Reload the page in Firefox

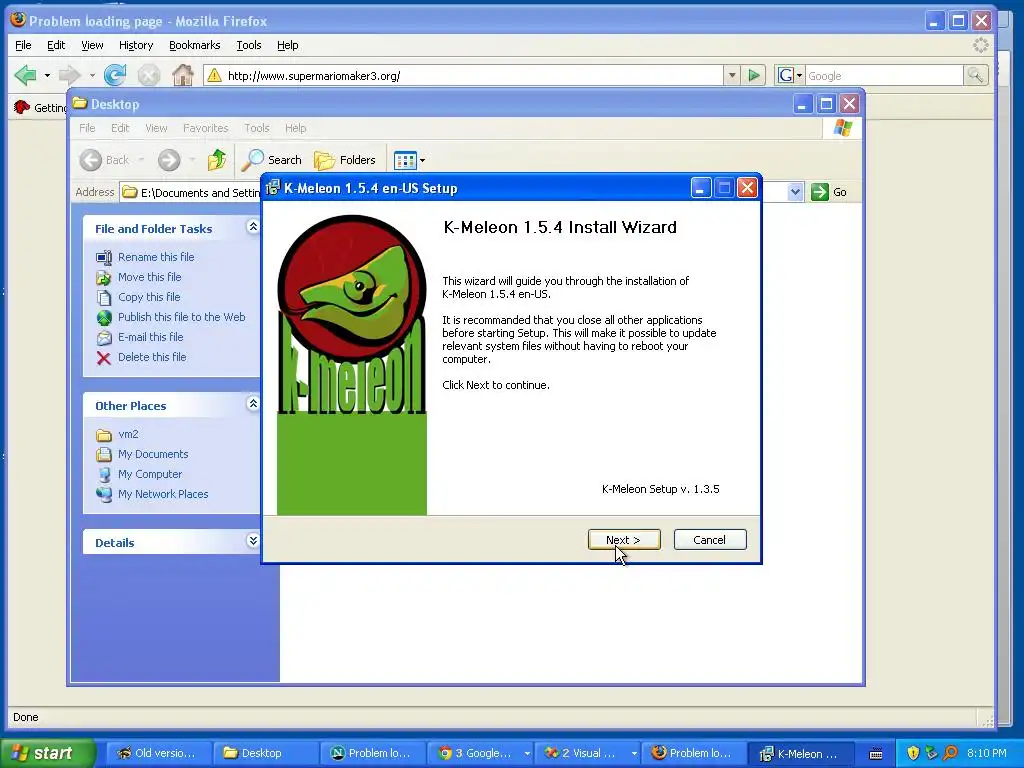[116, 75]
